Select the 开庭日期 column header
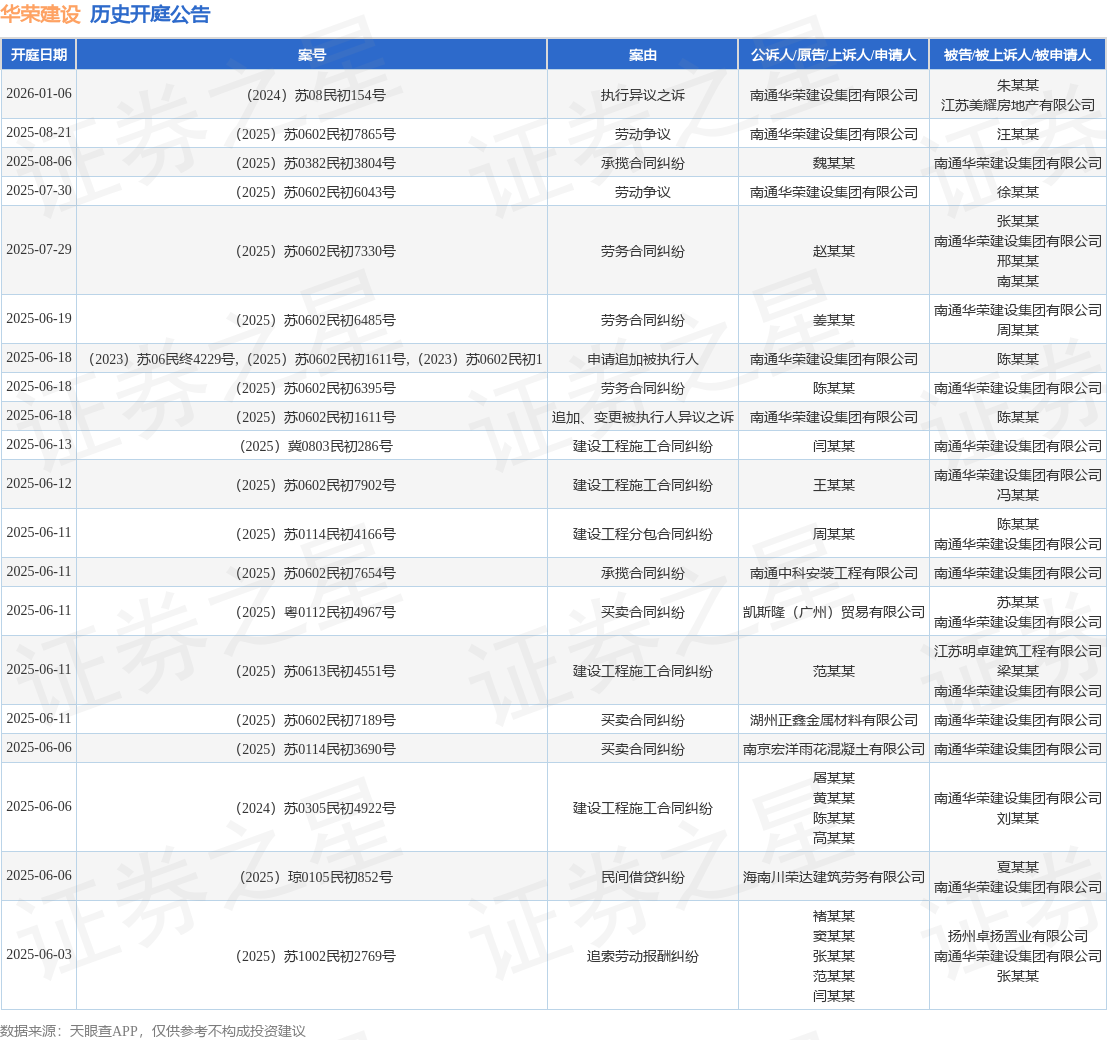Viewport: 1107px width, 1040px height. click(x=39, y=55)
